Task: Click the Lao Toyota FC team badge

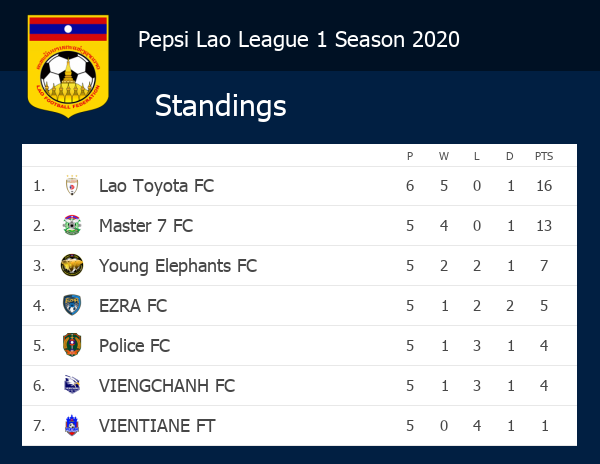Action: (72, 186)
